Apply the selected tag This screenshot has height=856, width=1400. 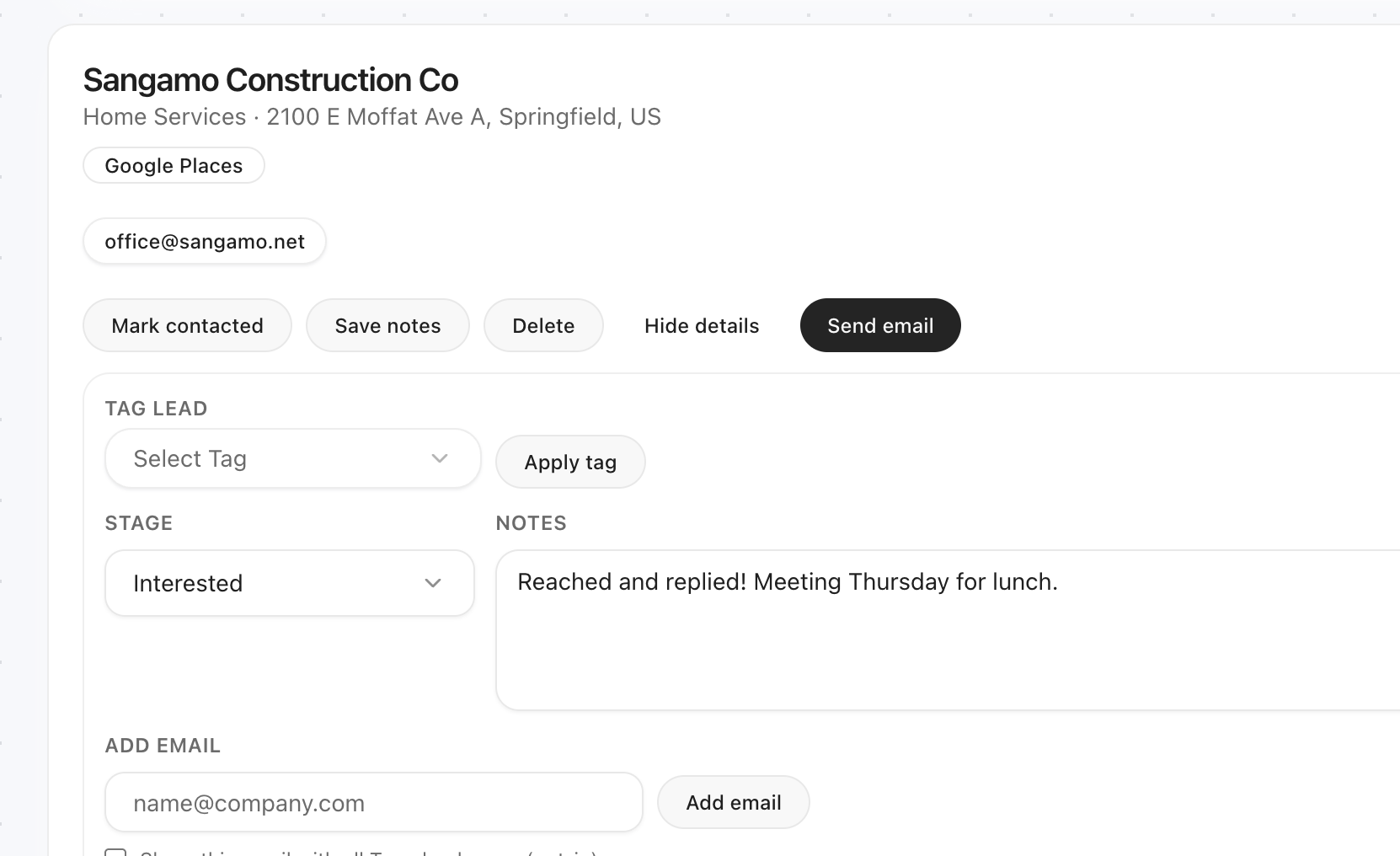[570, 463]
